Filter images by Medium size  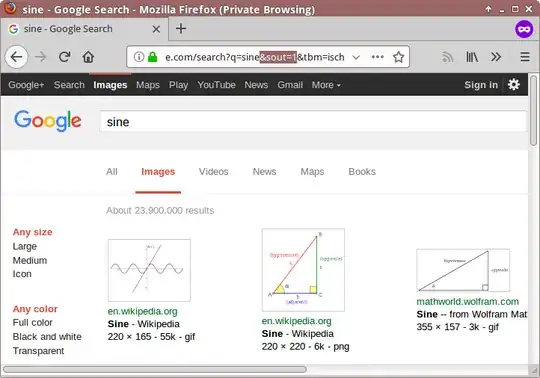pos(30,260)
